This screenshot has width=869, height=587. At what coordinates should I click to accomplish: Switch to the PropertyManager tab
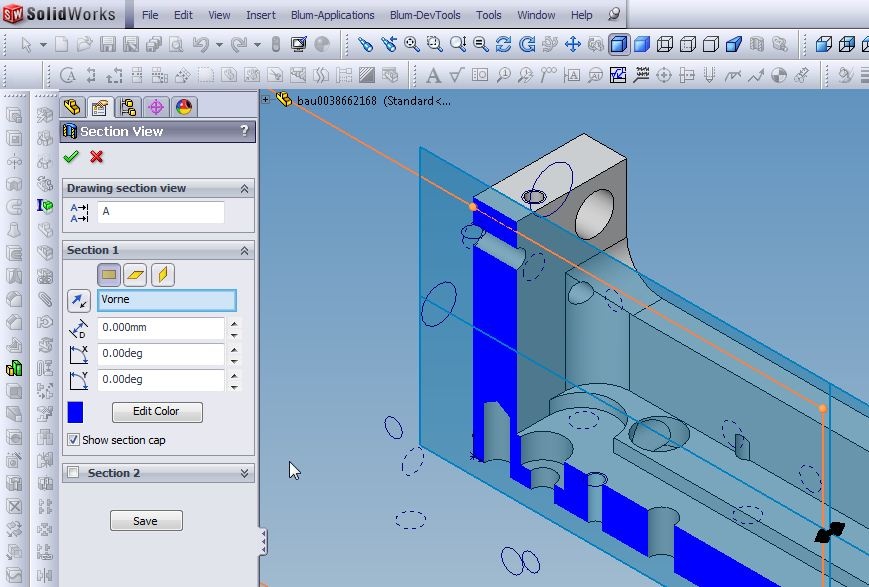coord(100,106)
